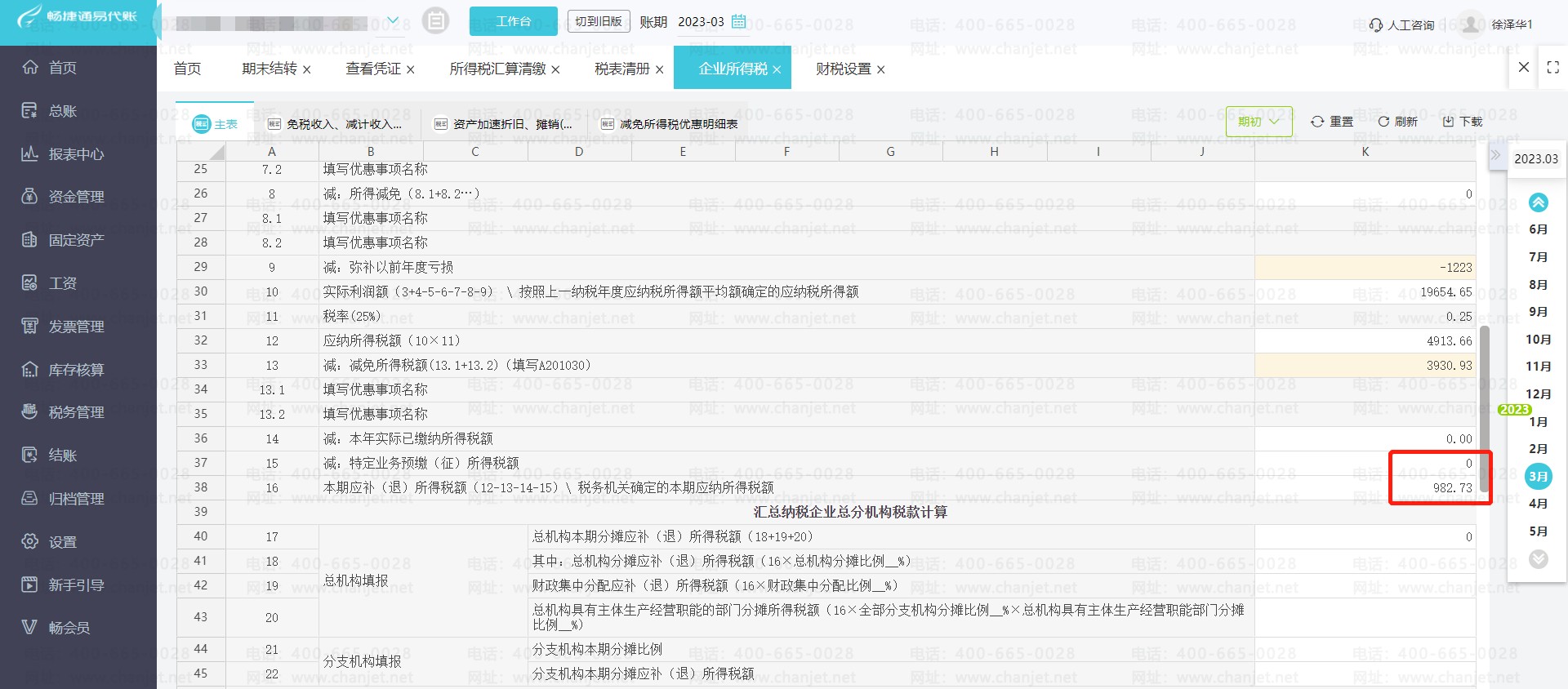Move the month list up with the round arrow

[x=1538, y=202]
